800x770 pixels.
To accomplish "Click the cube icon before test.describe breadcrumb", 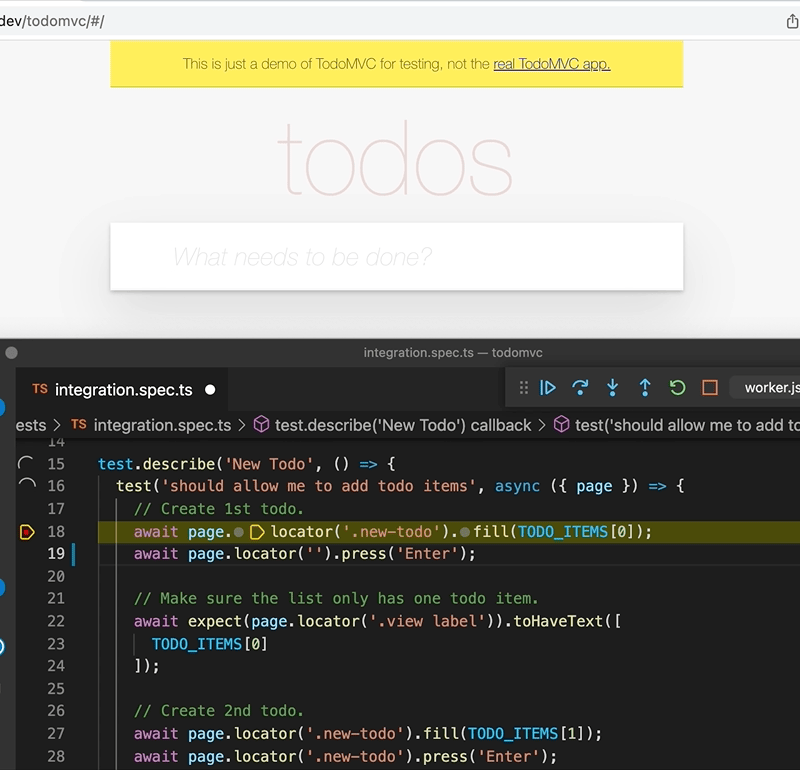I will tap(261, 425).
